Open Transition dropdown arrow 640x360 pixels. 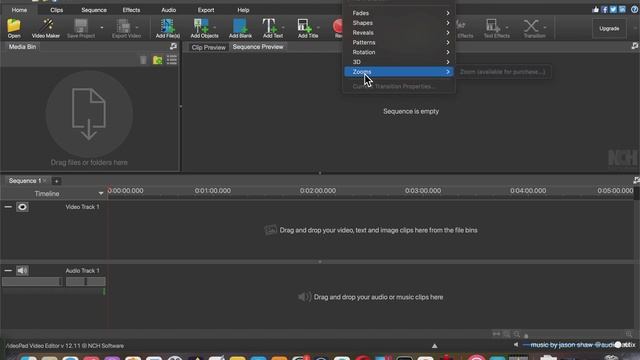coord(544,28)
